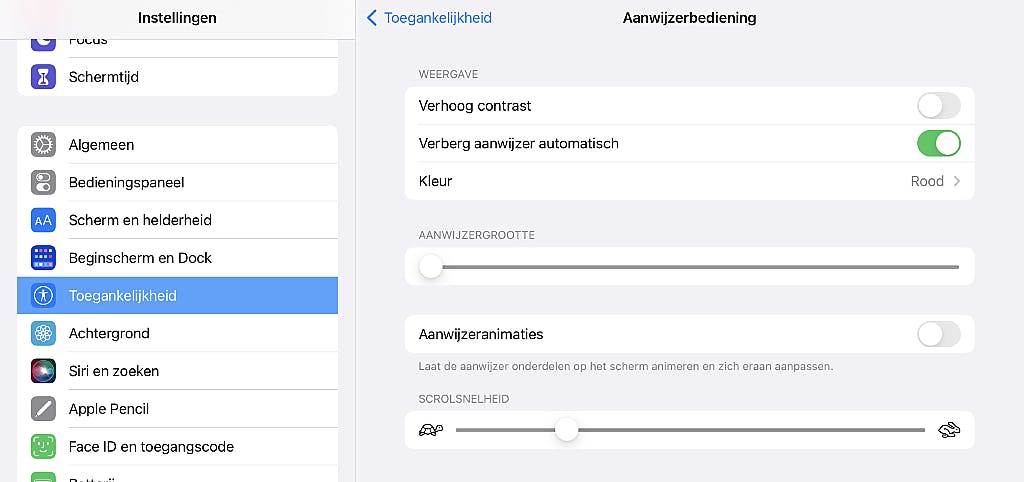Open the Kleur Rood chevron
This screenshot has width=1024, height=482.
(x=957, y=182)
